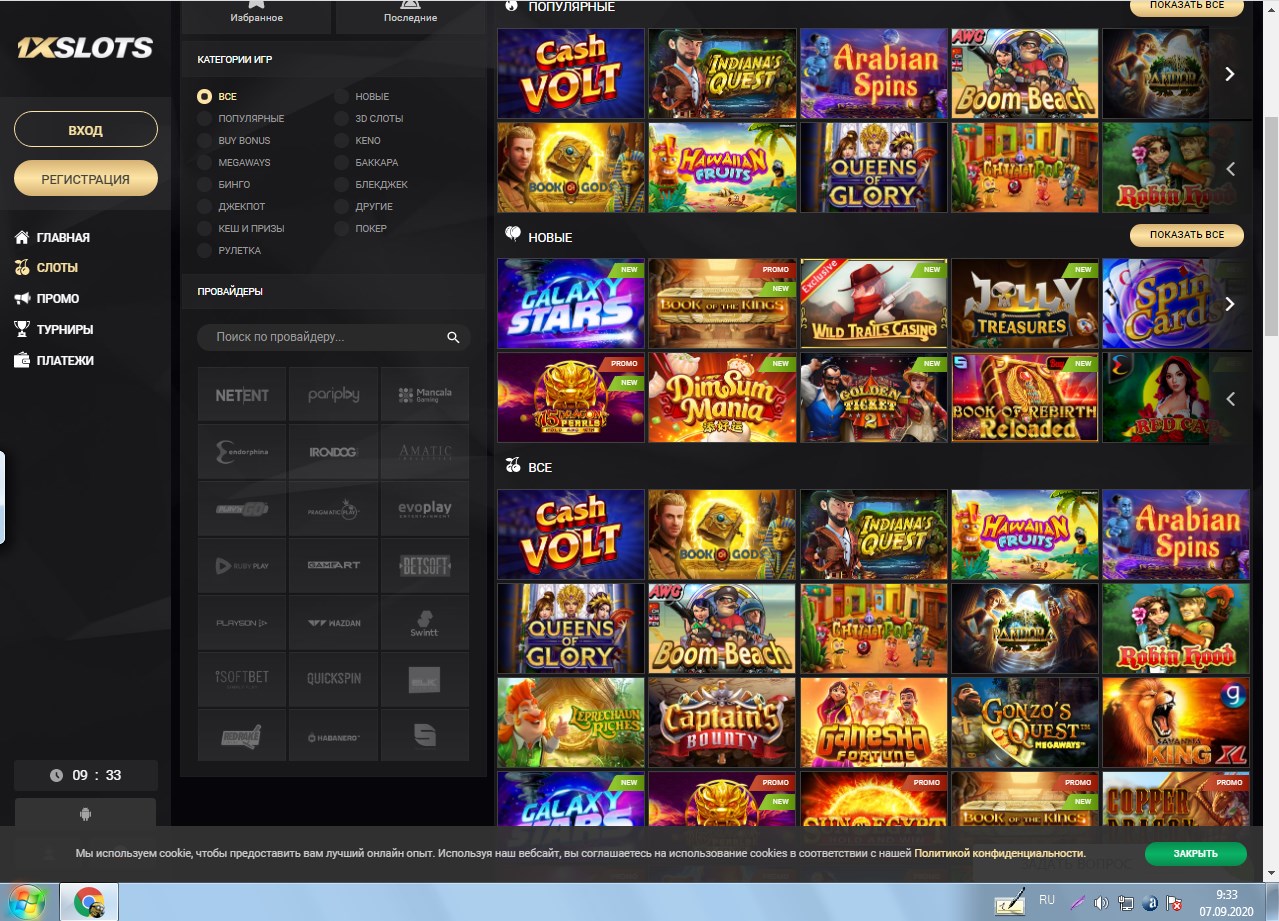
Task: Select the НОВЫЕ category radio button
Action: coord(341,97)
